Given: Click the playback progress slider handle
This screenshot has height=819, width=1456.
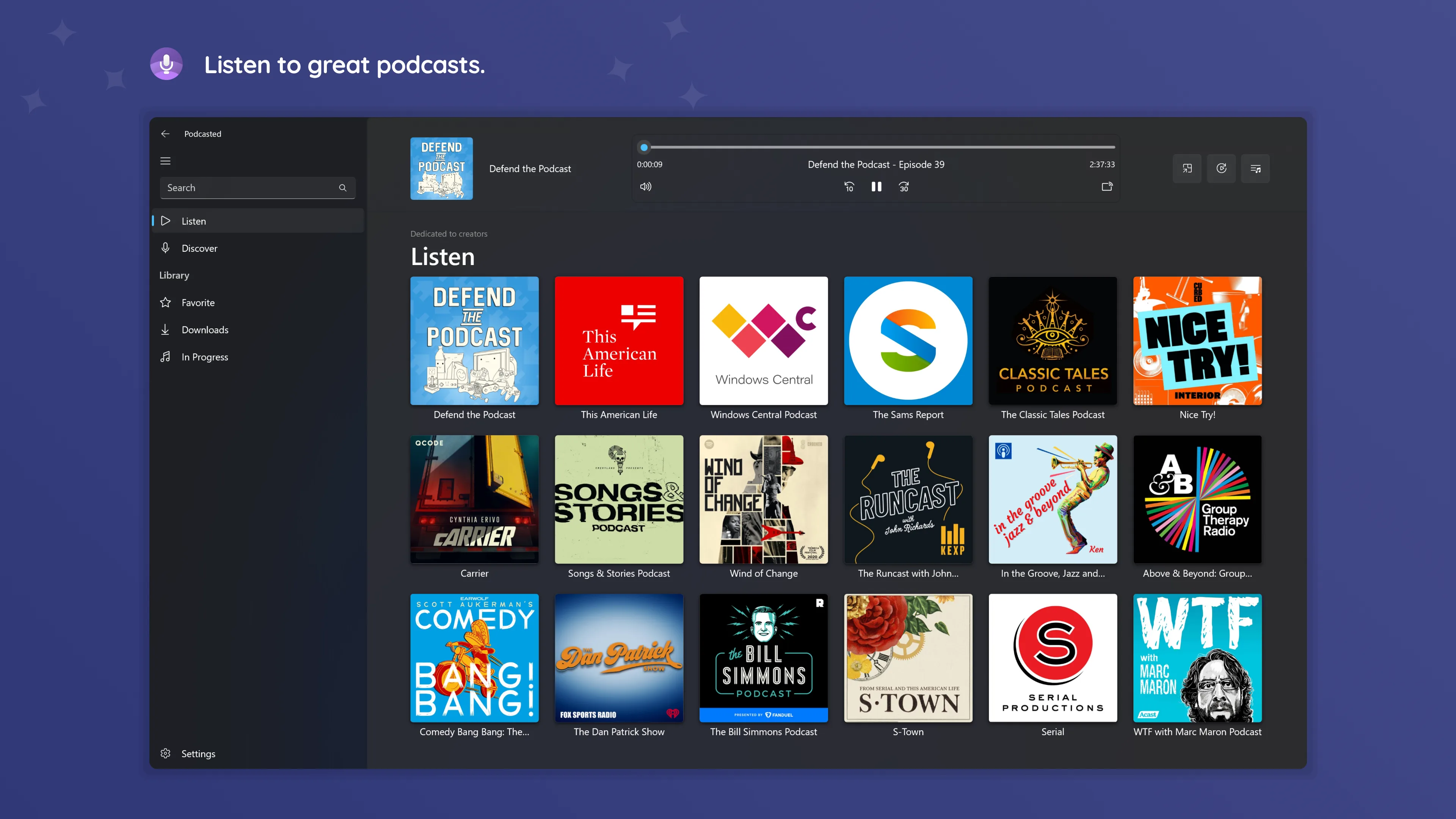Looking at the screenshot, I should pyautogui.click(x=644, y=147).
